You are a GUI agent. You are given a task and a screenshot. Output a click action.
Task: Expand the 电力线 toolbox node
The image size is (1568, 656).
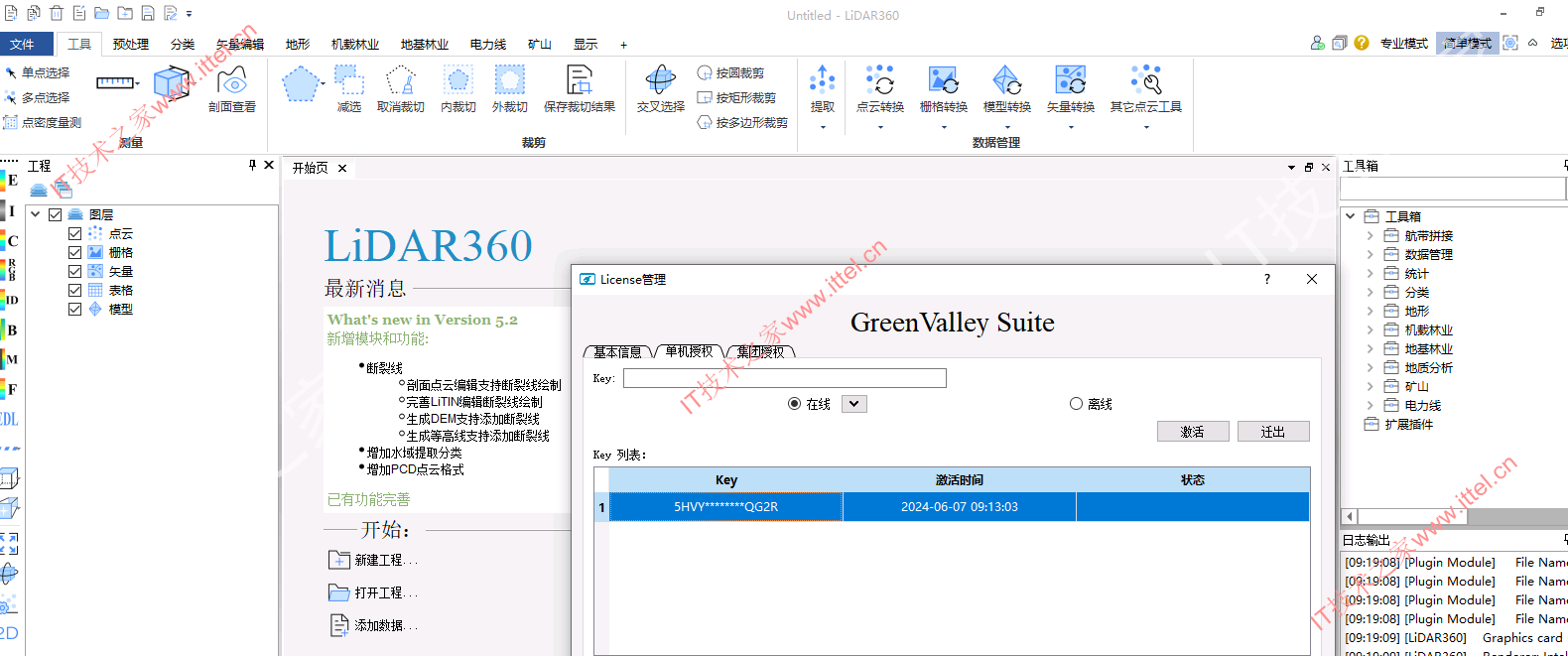[1370, 406]
